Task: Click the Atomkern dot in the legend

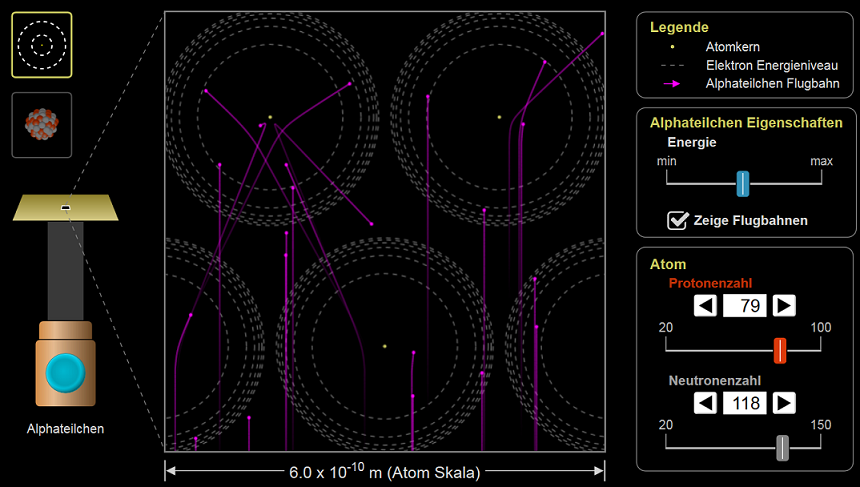Action: tap(673, 46)
